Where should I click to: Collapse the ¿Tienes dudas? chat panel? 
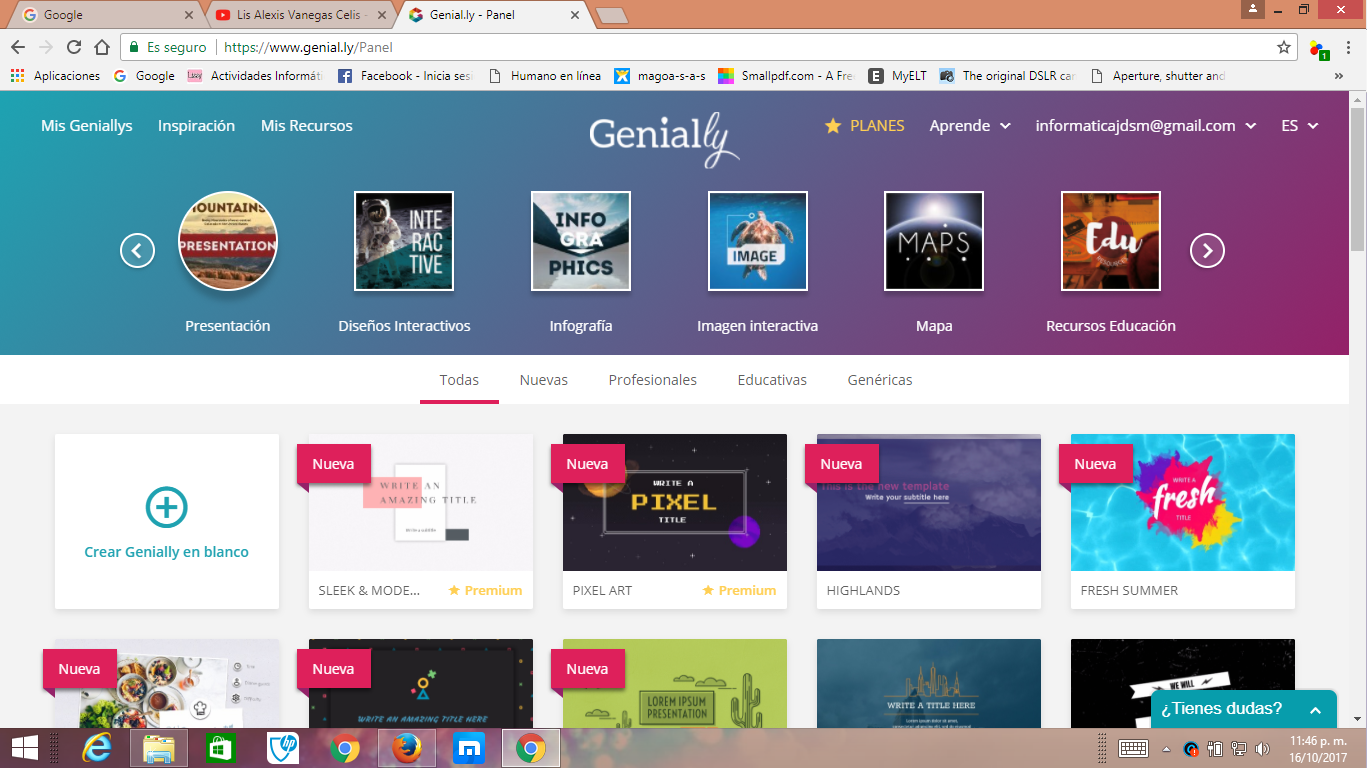tap(1314, 707)
